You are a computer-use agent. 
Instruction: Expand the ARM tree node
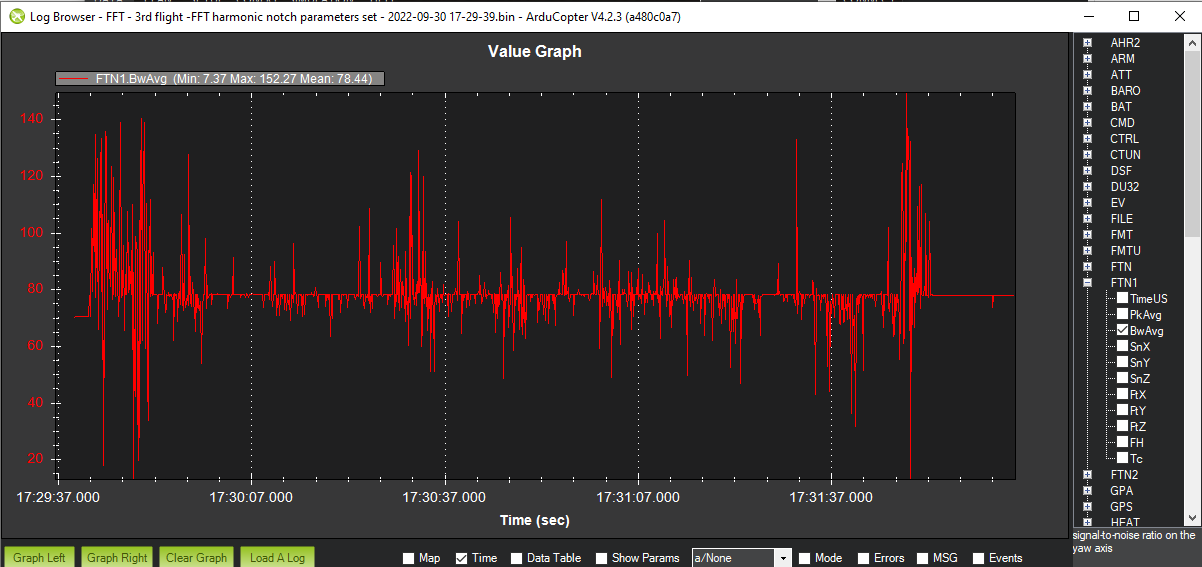[x=1087, y=59]
